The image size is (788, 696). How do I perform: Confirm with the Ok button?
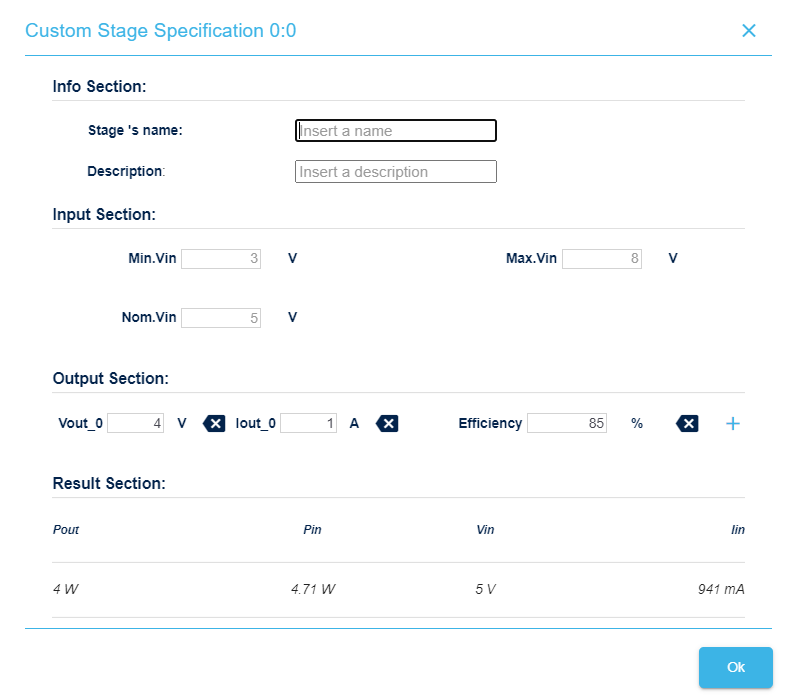[x=736, y=667]
